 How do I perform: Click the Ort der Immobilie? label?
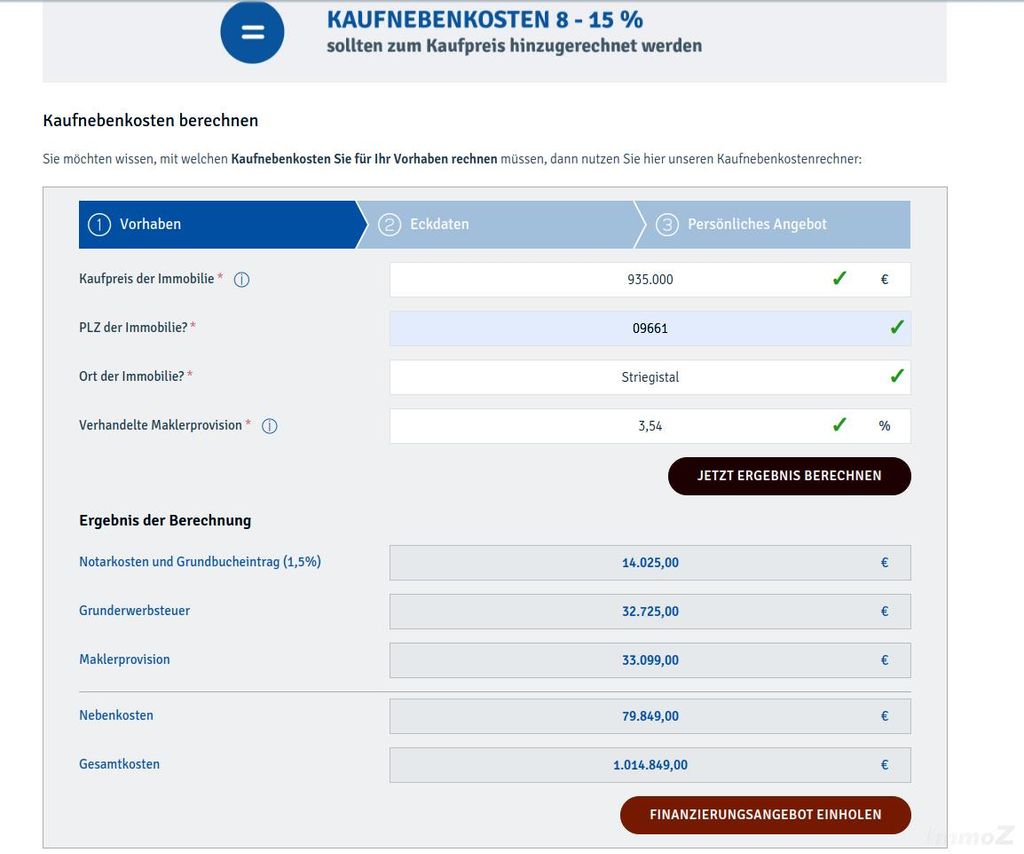pos(132,376)
